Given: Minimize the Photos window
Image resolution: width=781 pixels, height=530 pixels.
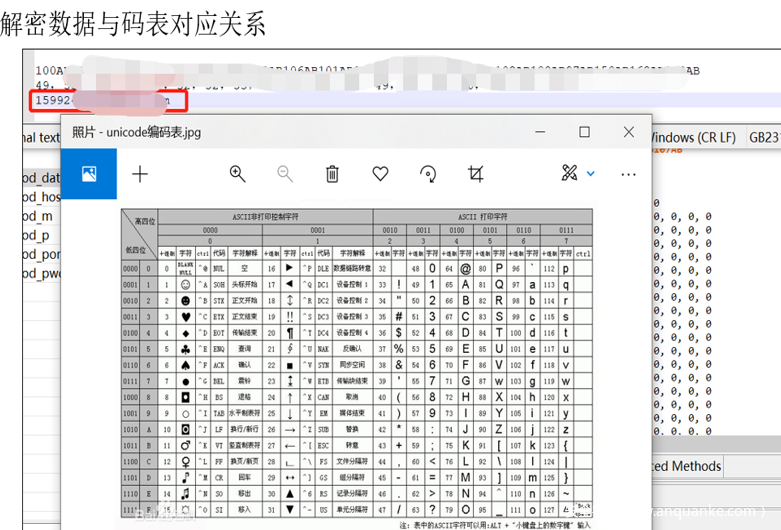Looking at the screenshot, I should 540,132.
